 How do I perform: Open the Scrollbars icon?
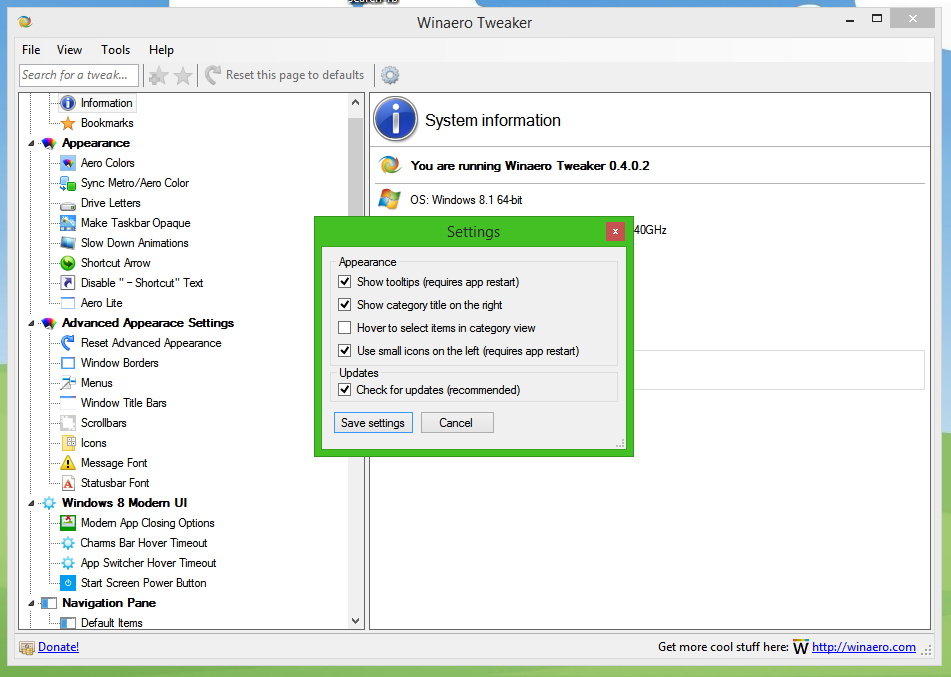pyautogui.click(x=68, y=423)
